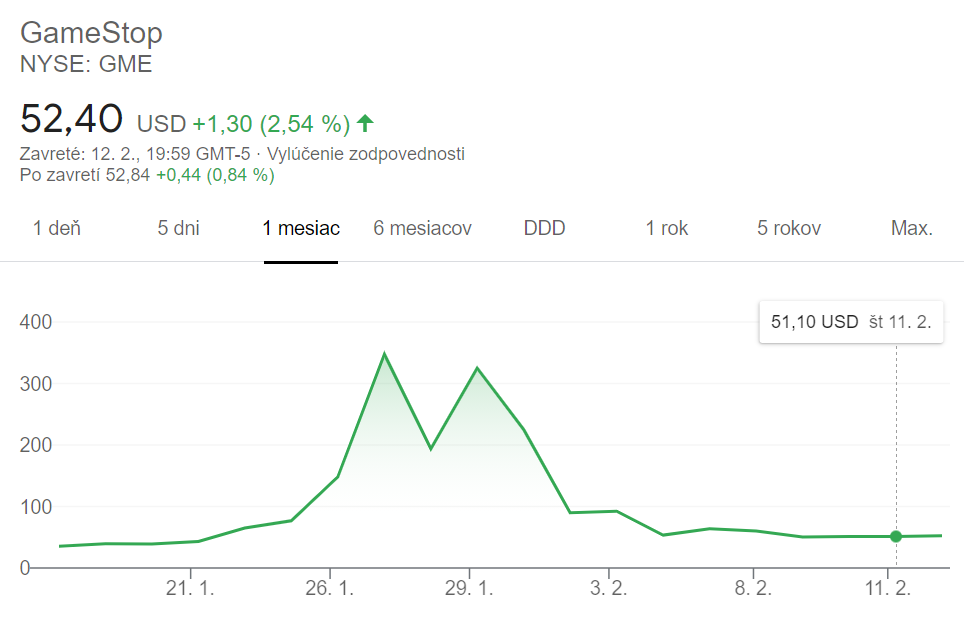Click the USD currency label beside price
This screenshot has width=964, height=619.
tap(161, 124)
